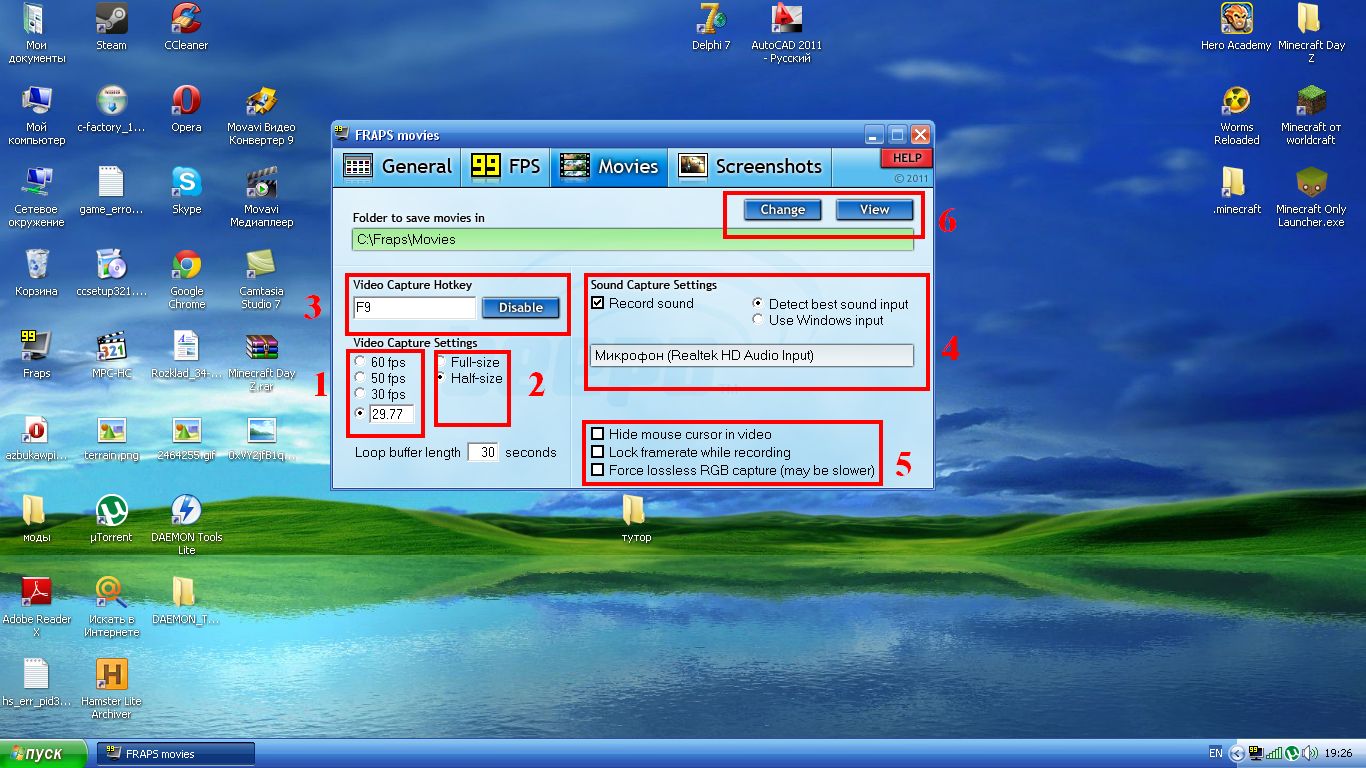Choose Full-size video capture
The image size is (1366, 768).
pos(441,362)
